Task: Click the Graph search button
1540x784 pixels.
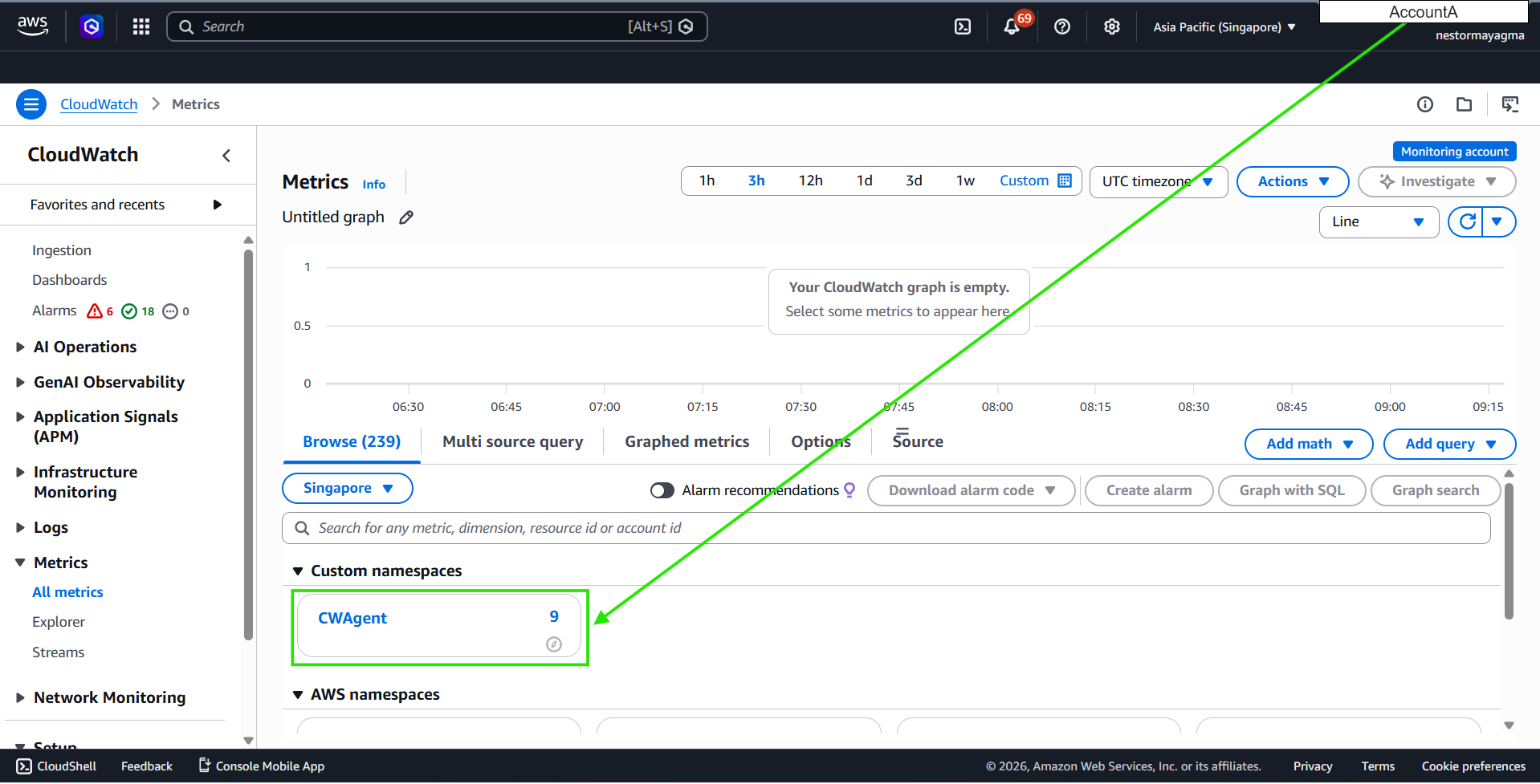Action: pos(1436,491)
